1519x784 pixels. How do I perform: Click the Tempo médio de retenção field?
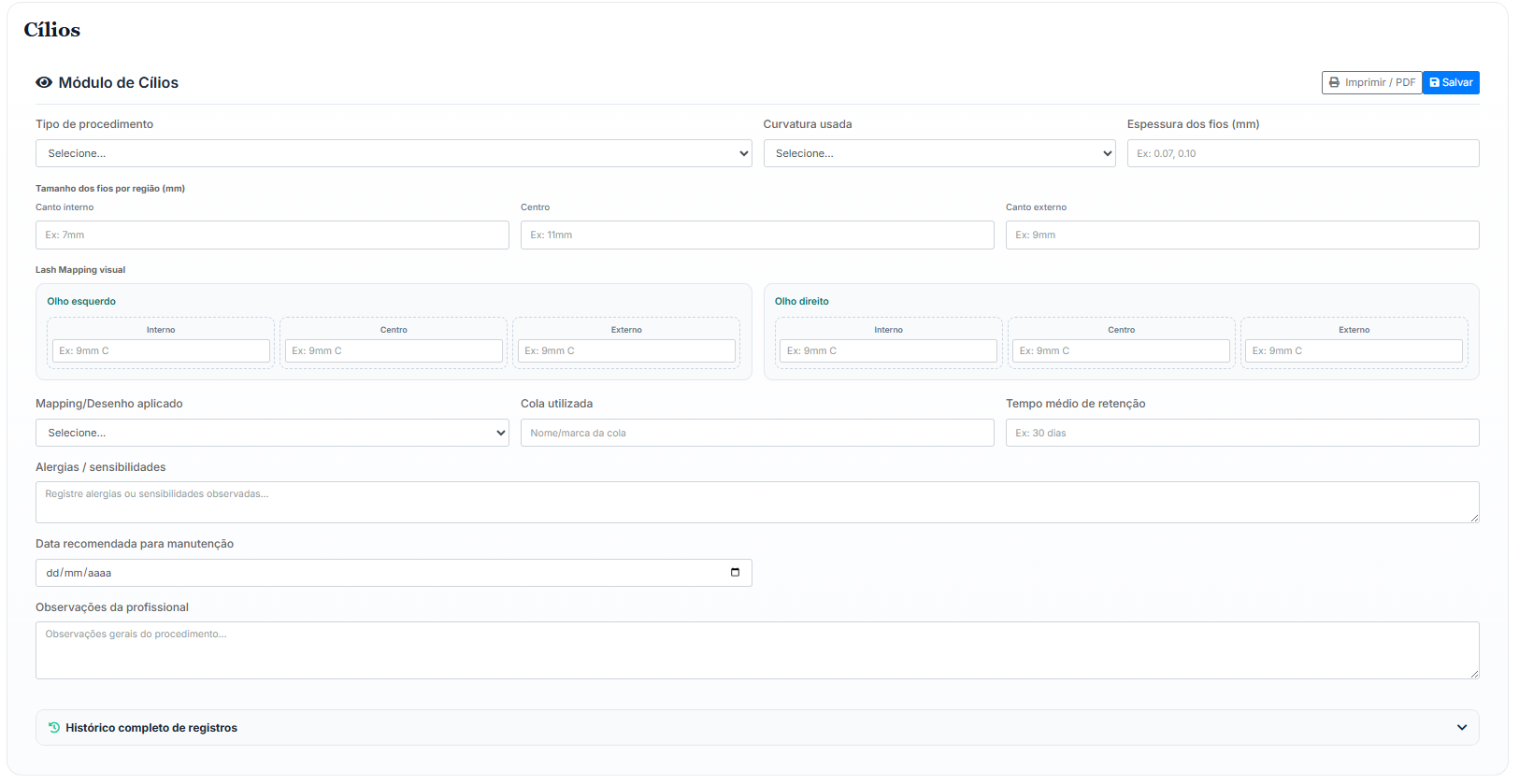coord(1242,433)
